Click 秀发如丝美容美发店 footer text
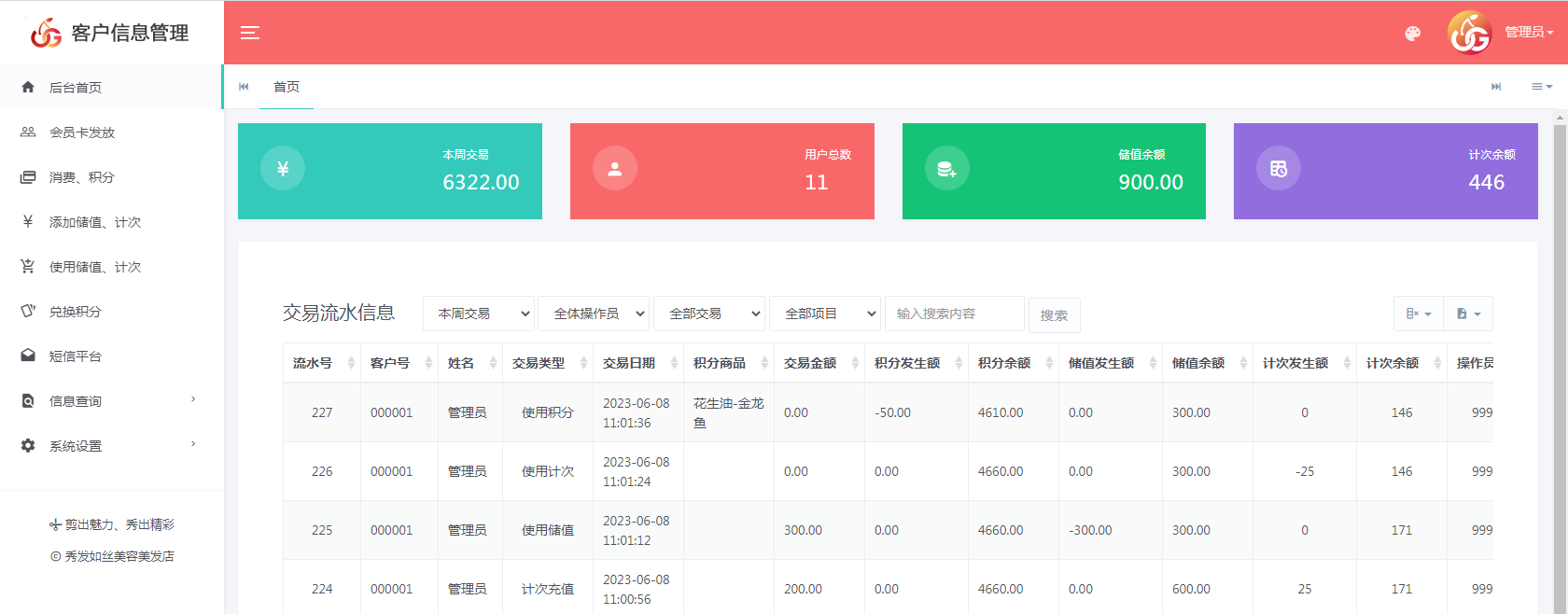Screen dimensions: 1568x614 pos(119,556)
